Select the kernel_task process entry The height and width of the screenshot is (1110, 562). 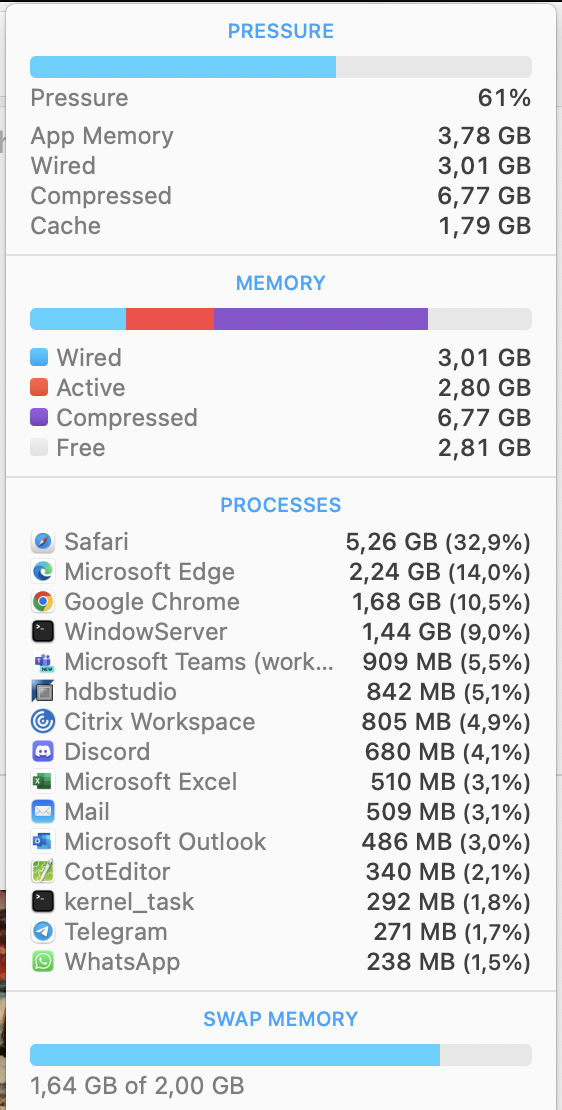(280, 902)
